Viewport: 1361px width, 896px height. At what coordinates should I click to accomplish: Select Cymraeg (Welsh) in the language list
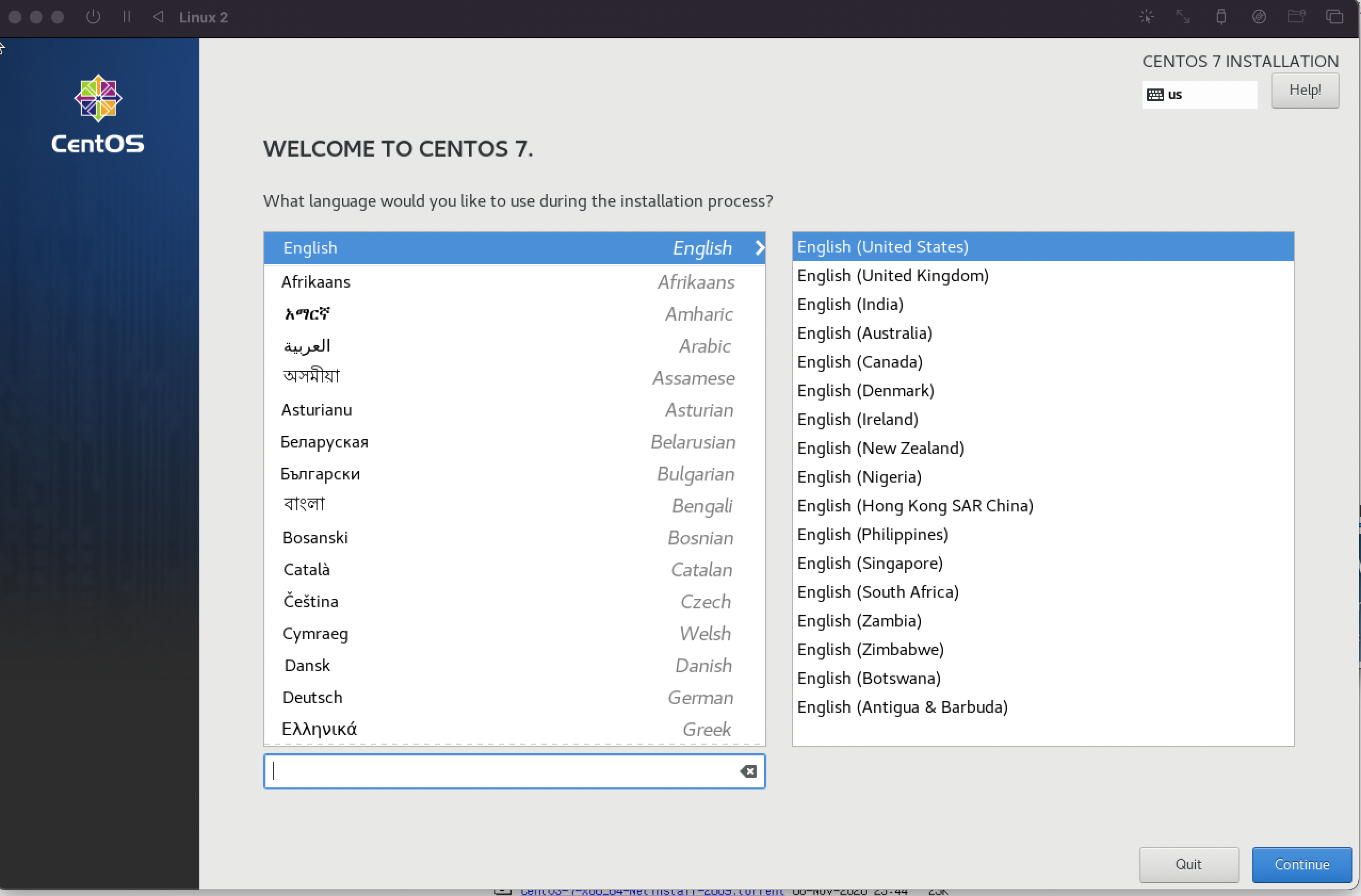click(514, 634)
